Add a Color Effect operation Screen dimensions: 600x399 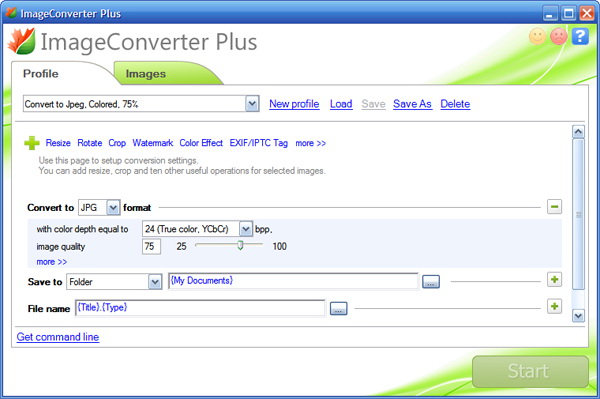[x=201, y=143]
